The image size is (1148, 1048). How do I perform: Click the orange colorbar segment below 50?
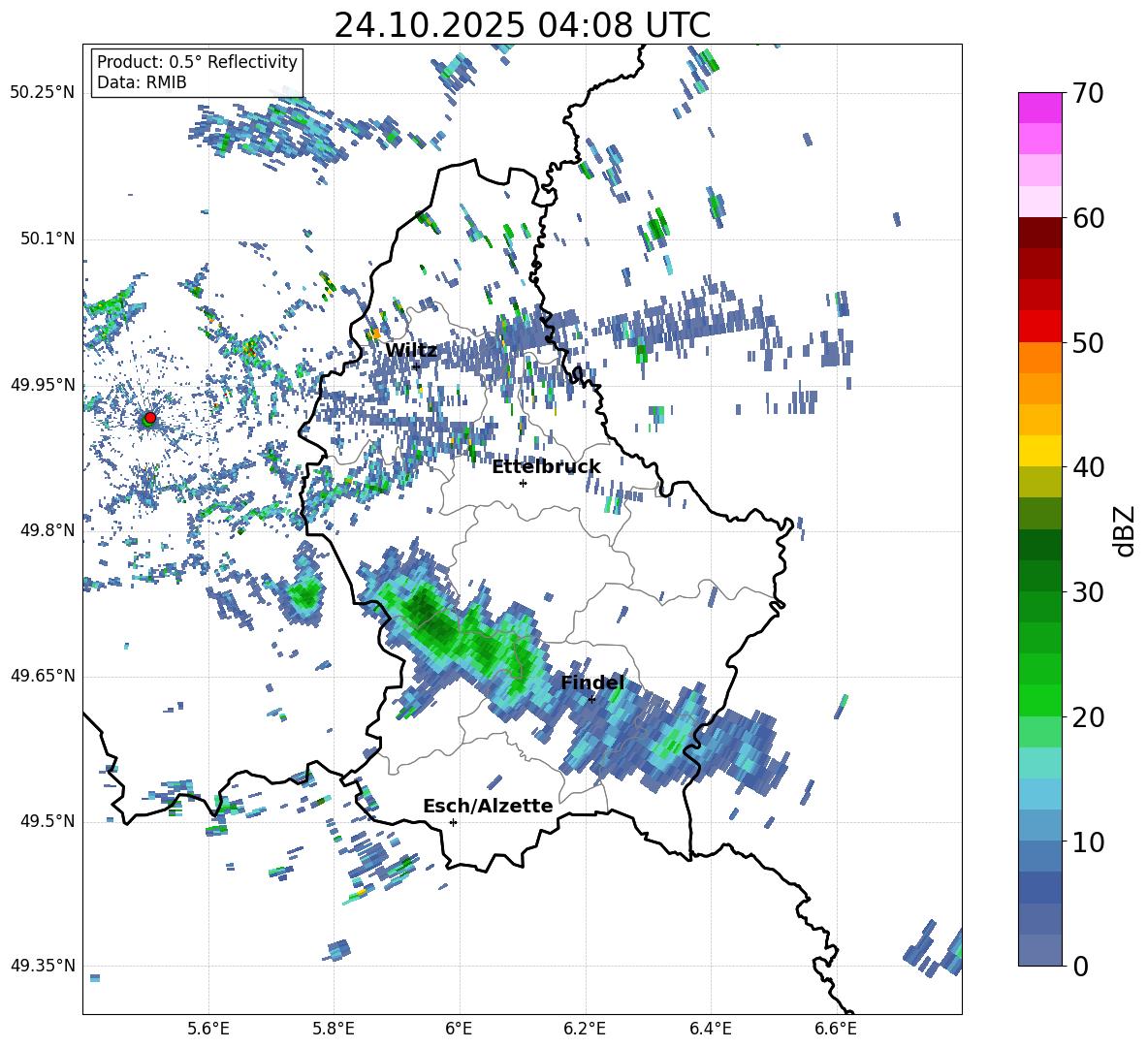point(1039,358)
